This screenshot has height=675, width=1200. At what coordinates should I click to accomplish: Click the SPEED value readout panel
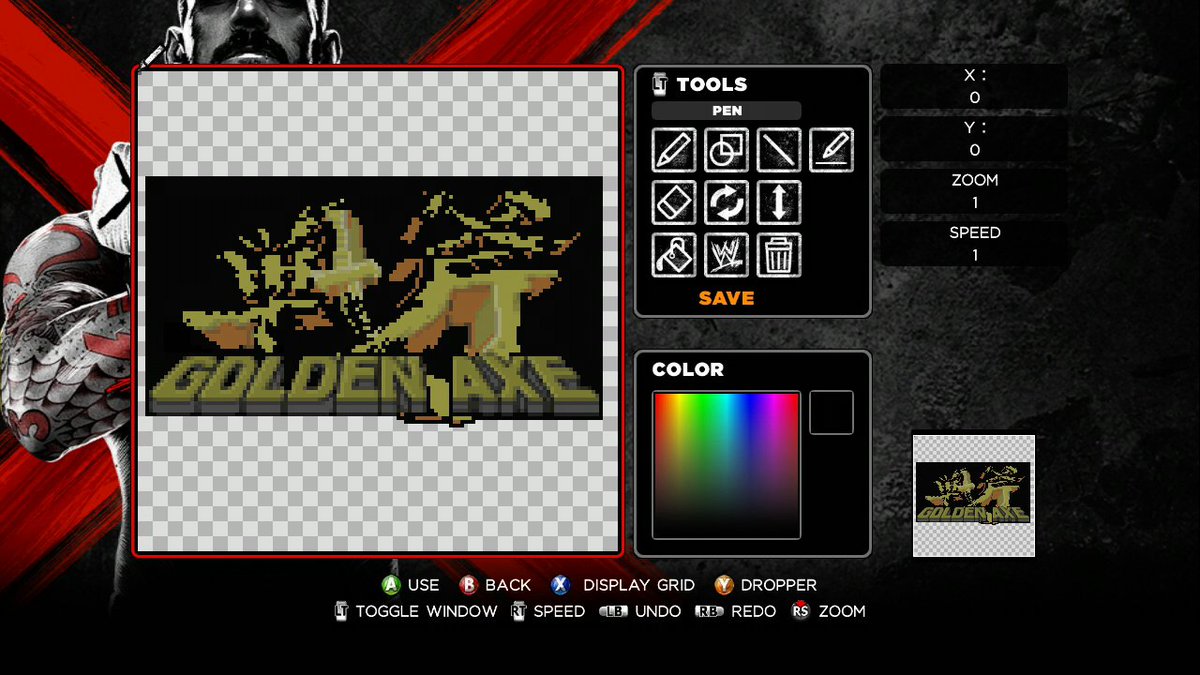click(974, 244)
